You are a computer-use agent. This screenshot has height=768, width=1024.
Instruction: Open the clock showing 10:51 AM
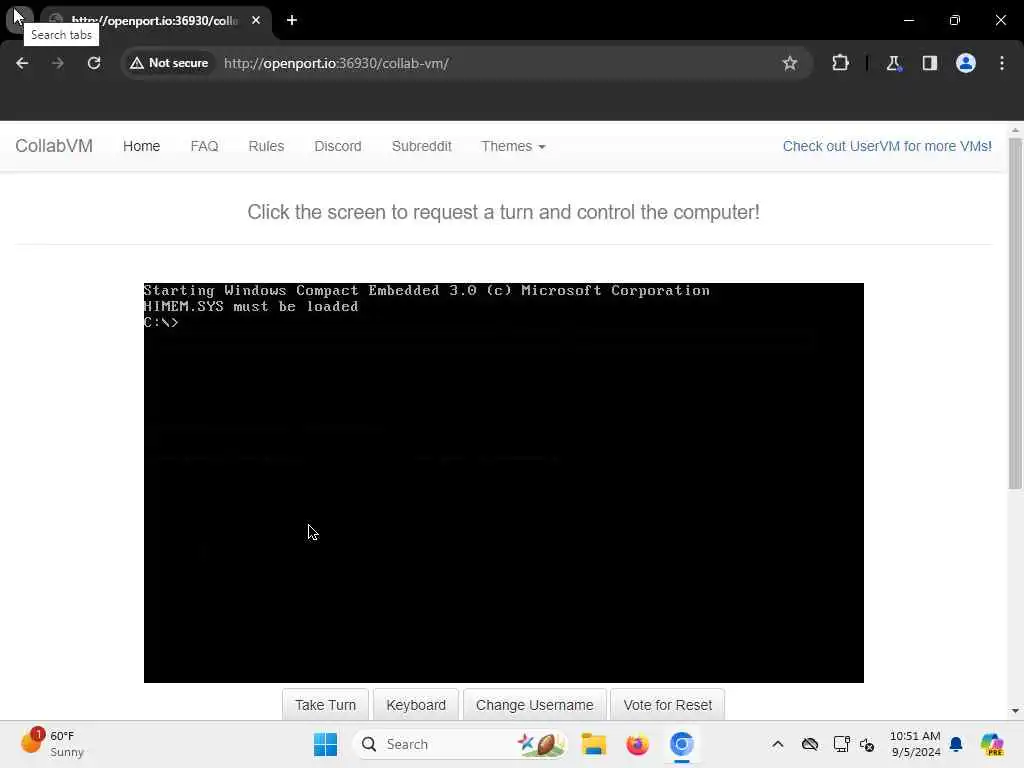click(x=916, y=744)
